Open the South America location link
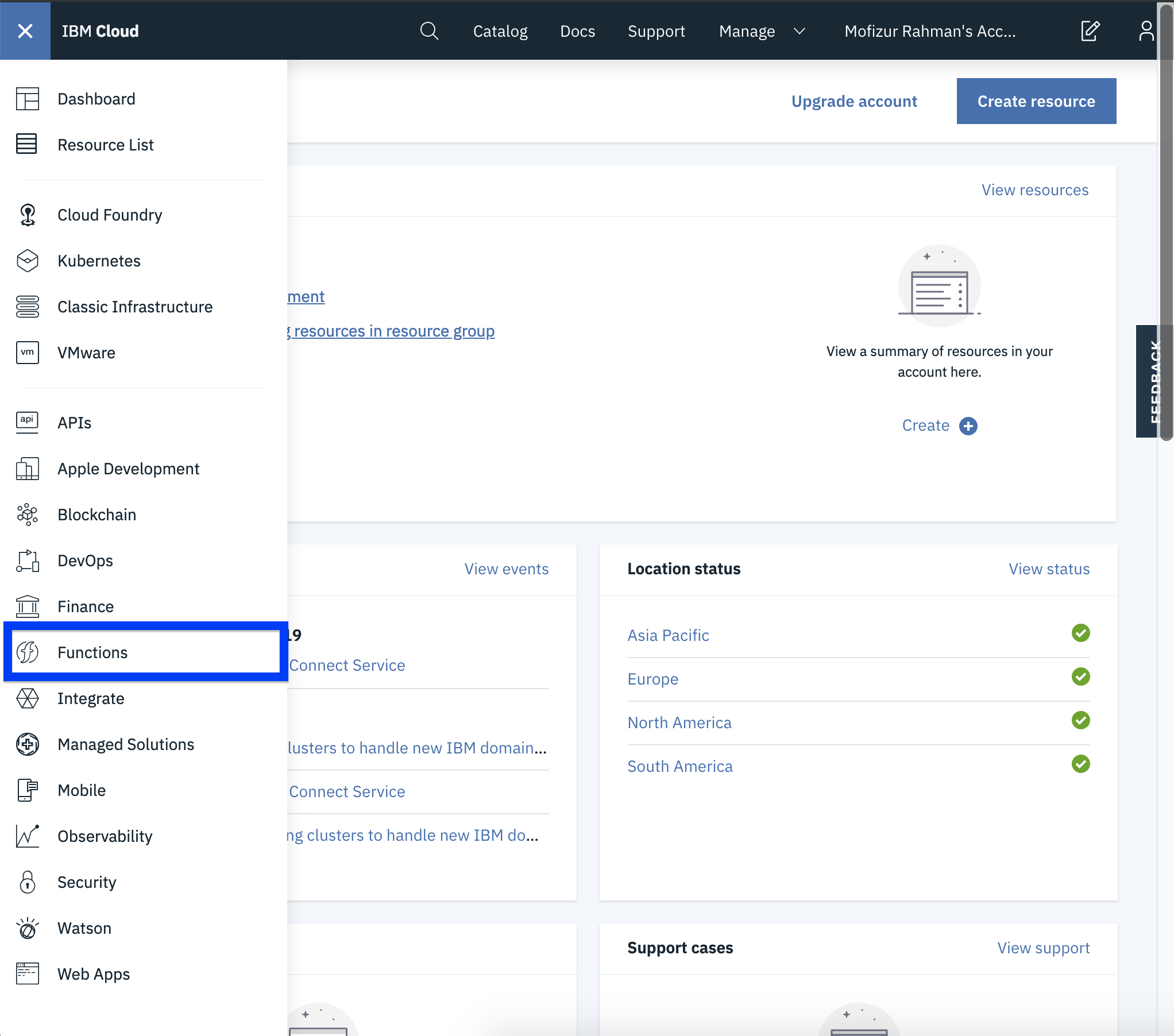Viewport: 1174px width, 1036px height. click(x=680, y=766)
